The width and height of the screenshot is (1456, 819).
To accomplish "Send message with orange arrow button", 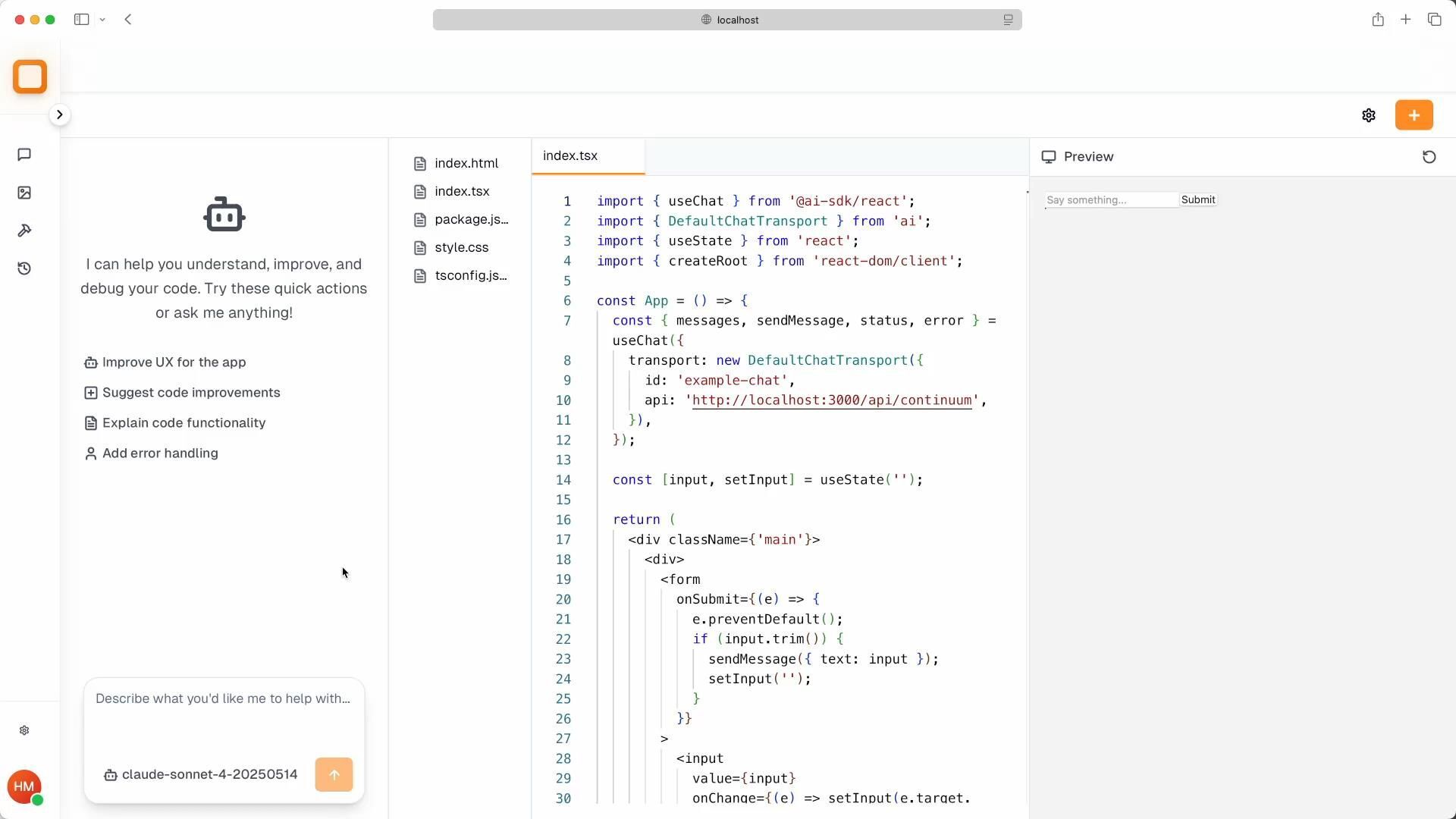I will pyautogui.click(x=334, y=774).
